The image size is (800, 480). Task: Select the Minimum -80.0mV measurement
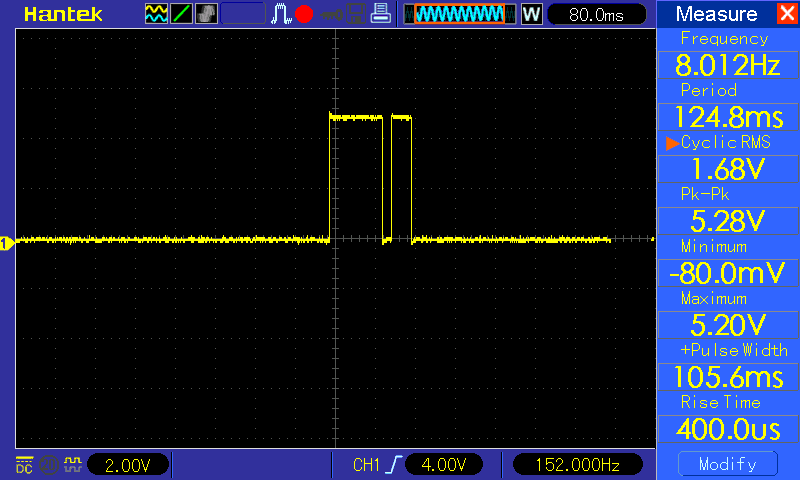(x=728, y=273)
